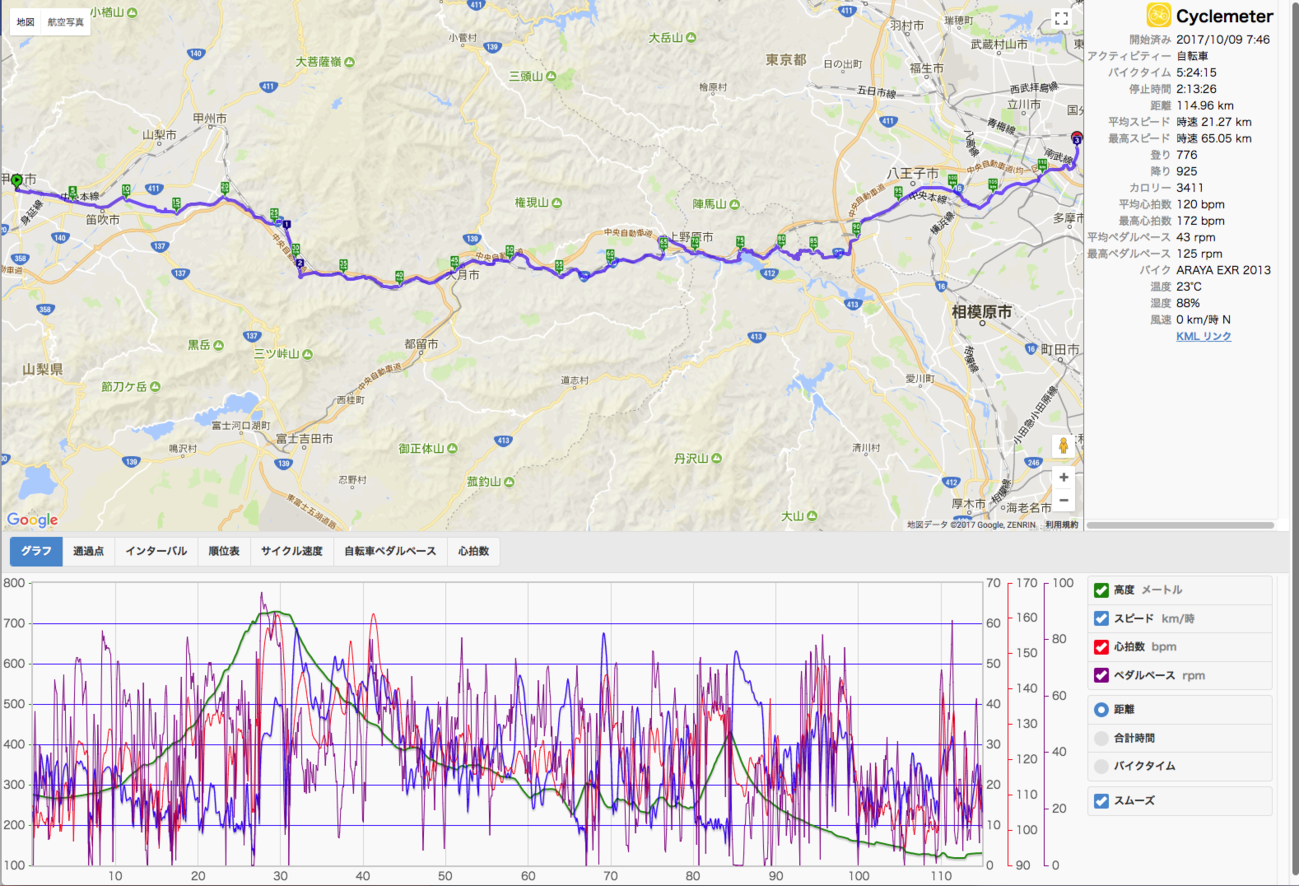
Task: Select the 45 km route marker
Action: [455, 262]
